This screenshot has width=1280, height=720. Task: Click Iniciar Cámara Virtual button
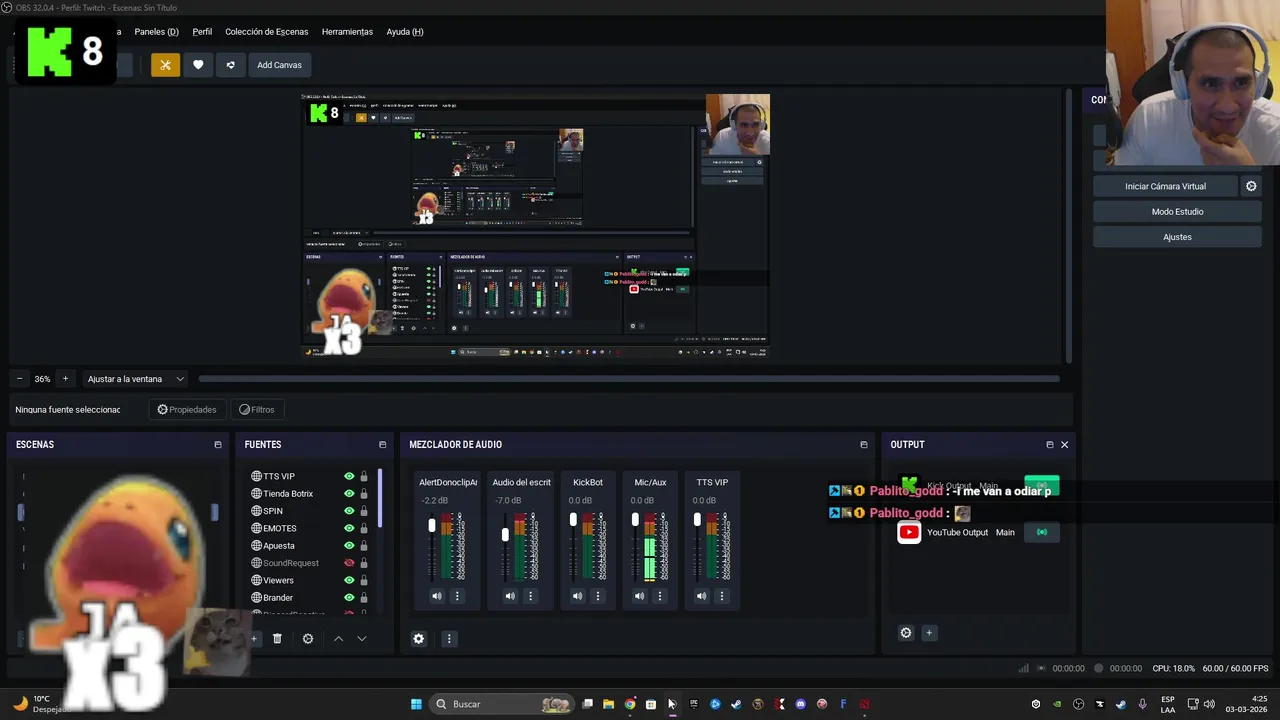point(1165,186)
